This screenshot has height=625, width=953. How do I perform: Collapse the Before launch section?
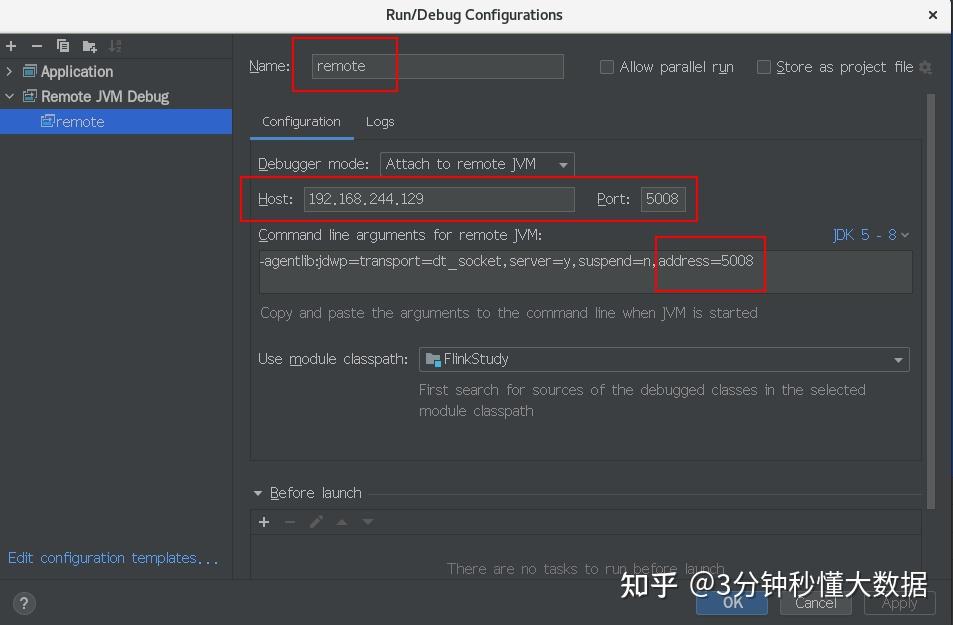258,492
